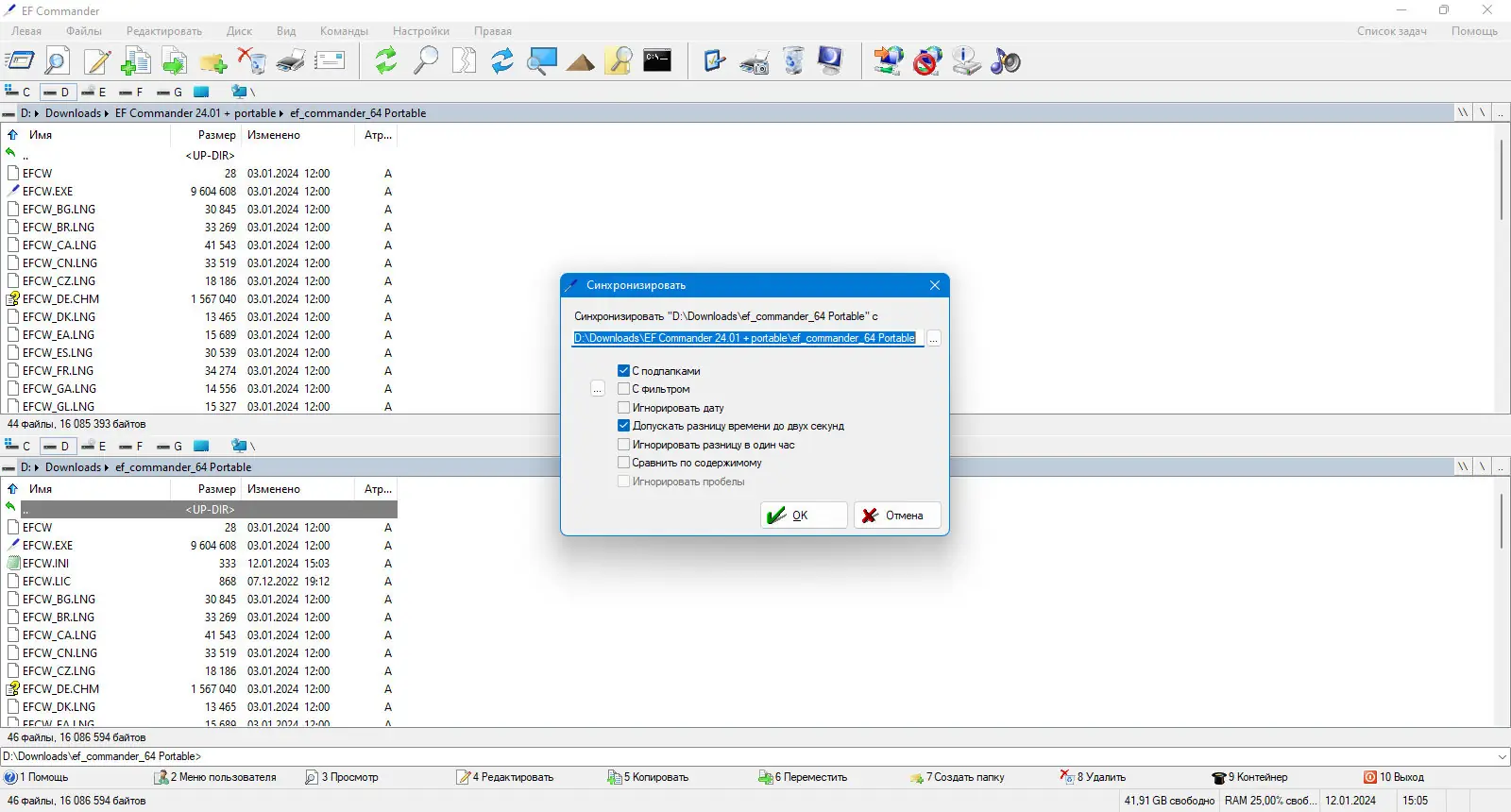Confirm synchronization with the OK button
Image resolution: width=1511 pixels, height=812 pixels.
804,516
